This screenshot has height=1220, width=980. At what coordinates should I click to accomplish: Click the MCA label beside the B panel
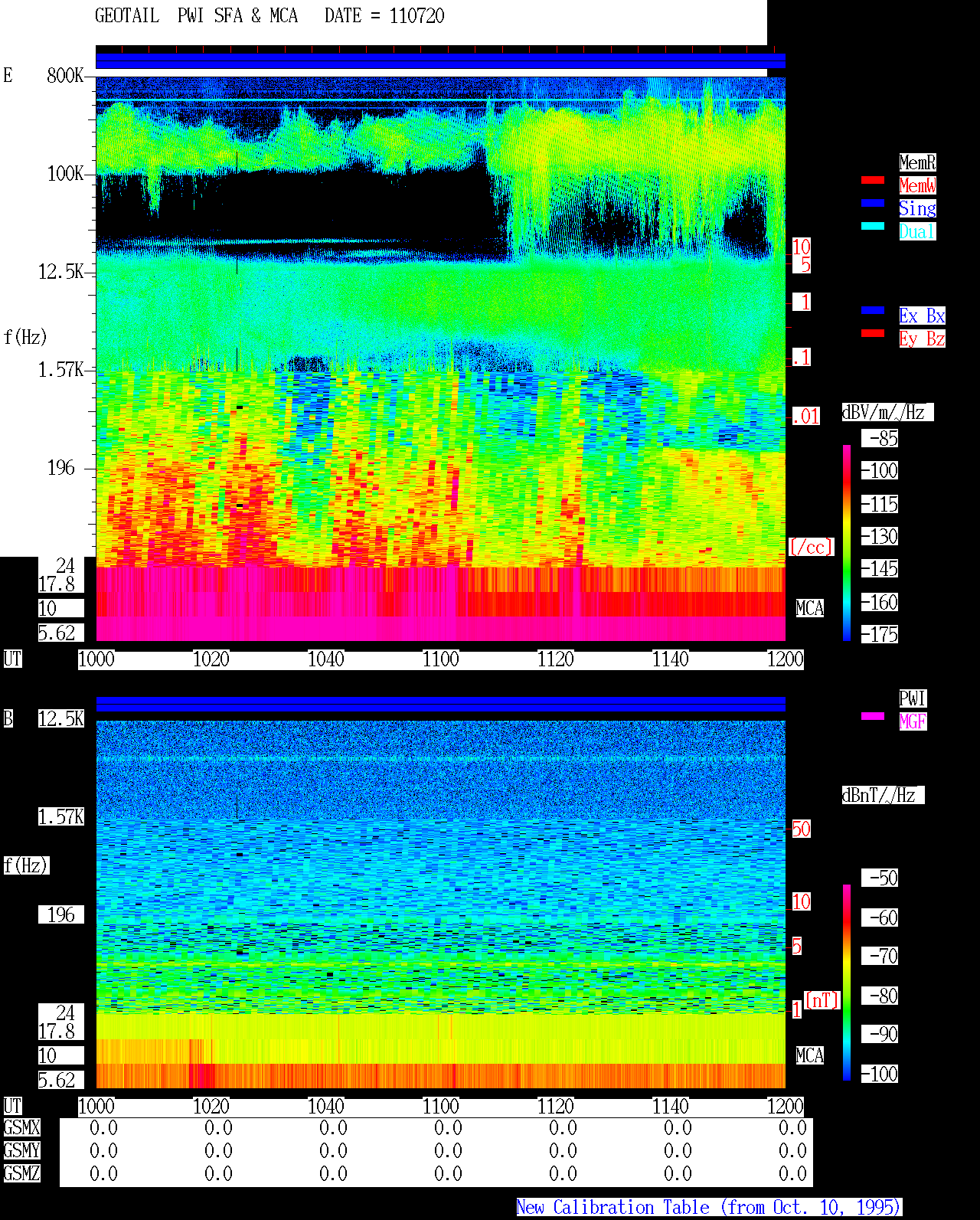(x=810, y=1056)
